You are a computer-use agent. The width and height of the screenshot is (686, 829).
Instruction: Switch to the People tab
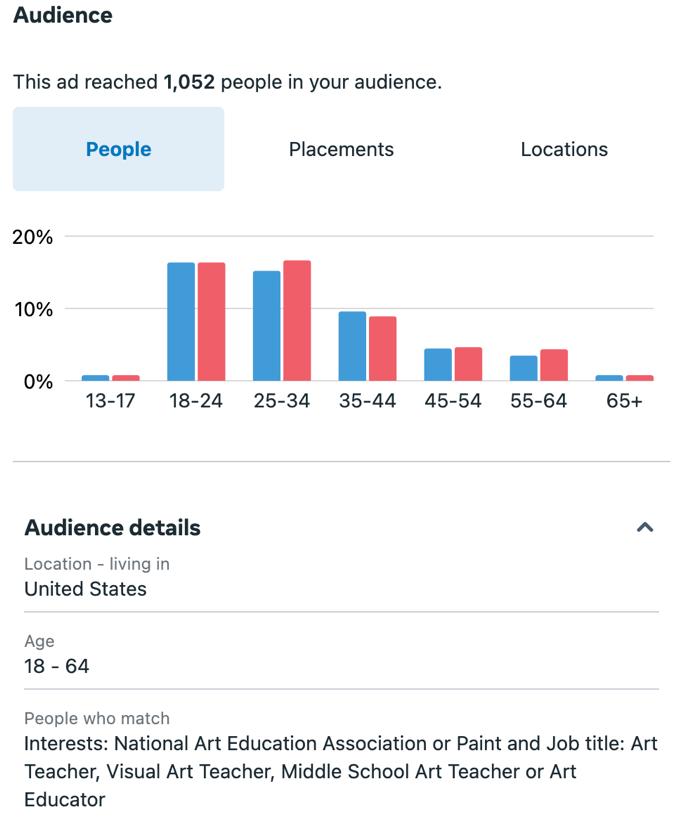pos(118,149)
